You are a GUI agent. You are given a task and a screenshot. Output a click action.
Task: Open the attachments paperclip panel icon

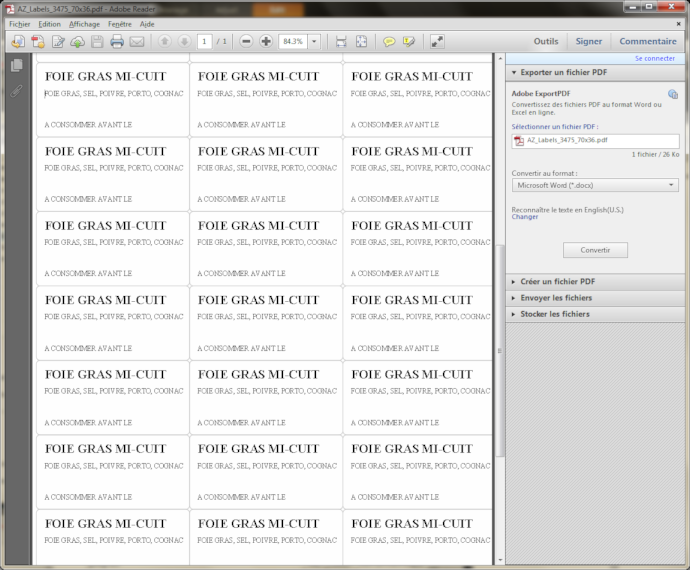tap(17, 91)
